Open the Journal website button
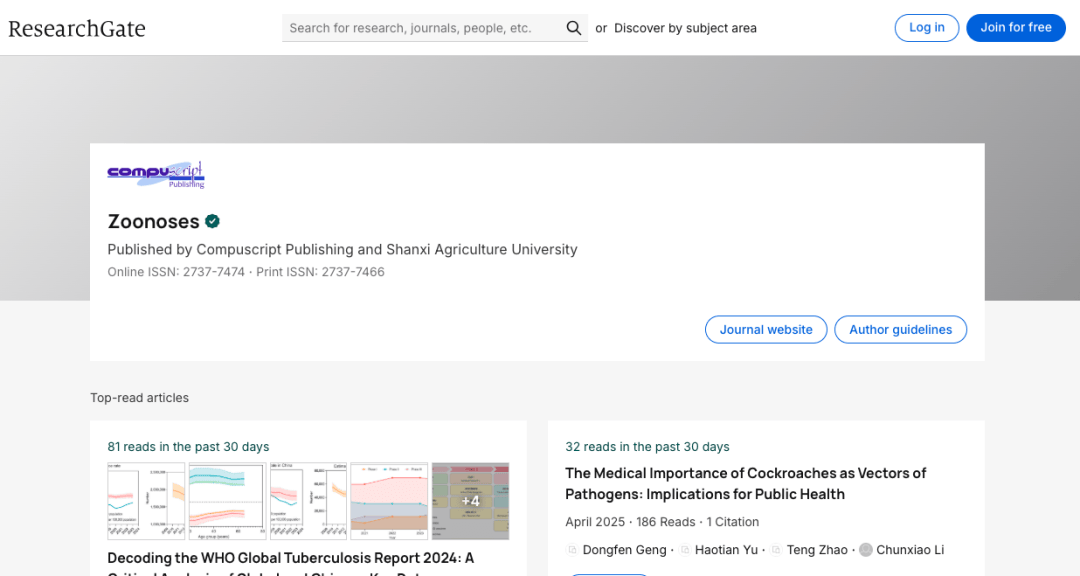The width and height of the screenshot is (1080, 576). click(x=766, y=330)
